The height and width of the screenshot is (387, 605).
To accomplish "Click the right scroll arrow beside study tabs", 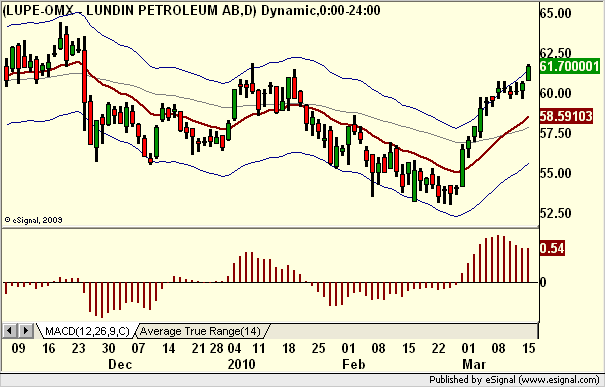I will 25,331.
